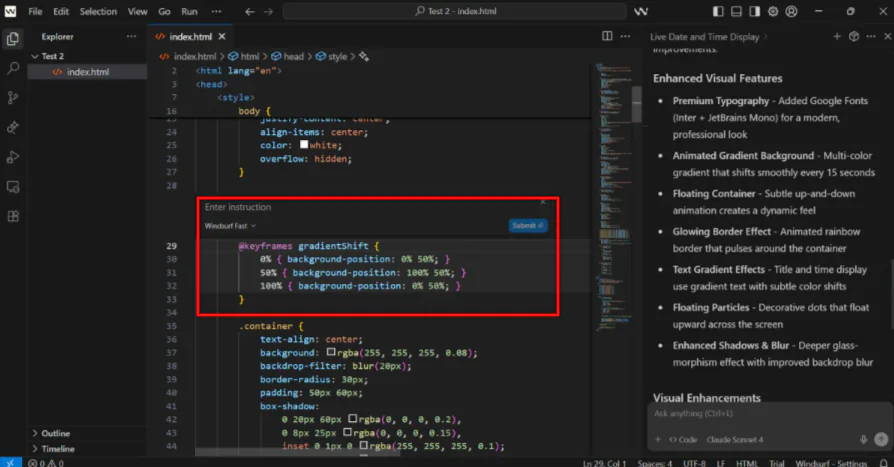Click the white color swatch in code

coord(304,145)
